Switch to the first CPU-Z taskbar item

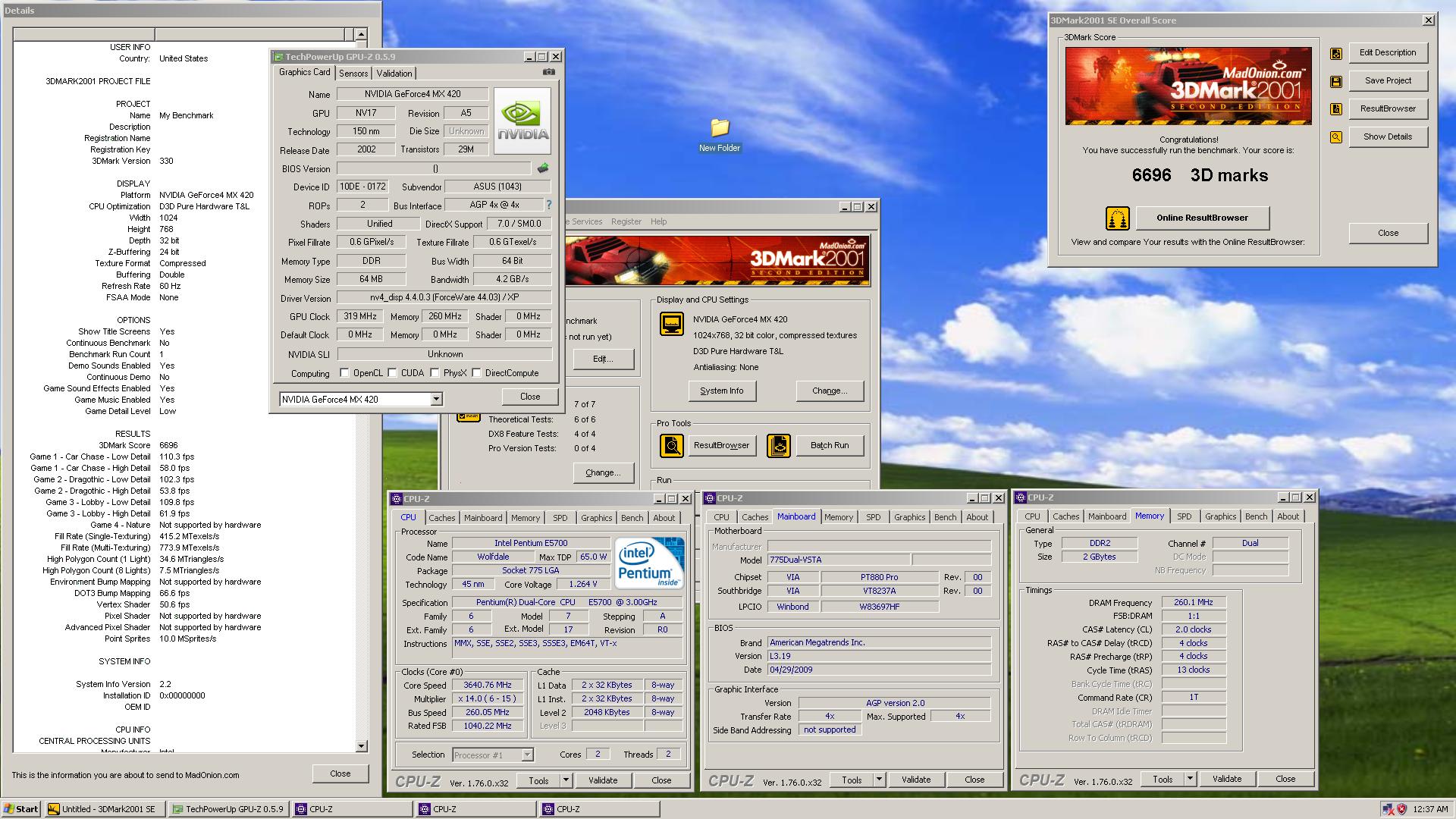(x=353, y=809)
